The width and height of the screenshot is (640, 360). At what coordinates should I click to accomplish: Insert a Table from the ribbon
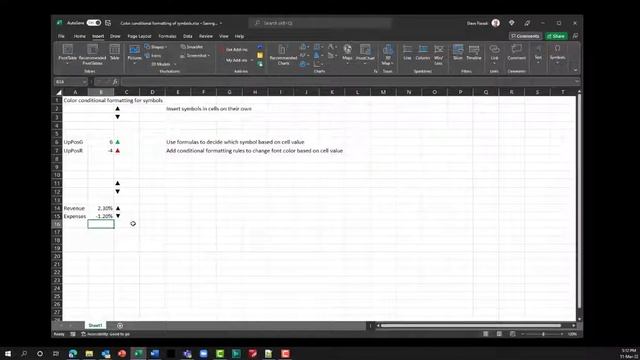point(115,52)
